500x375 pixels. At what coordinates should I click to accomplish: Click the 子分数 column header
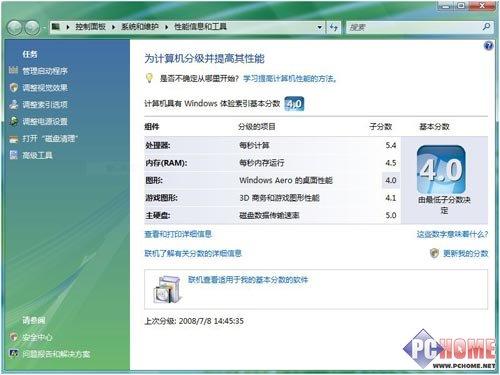tap(380, 127)
